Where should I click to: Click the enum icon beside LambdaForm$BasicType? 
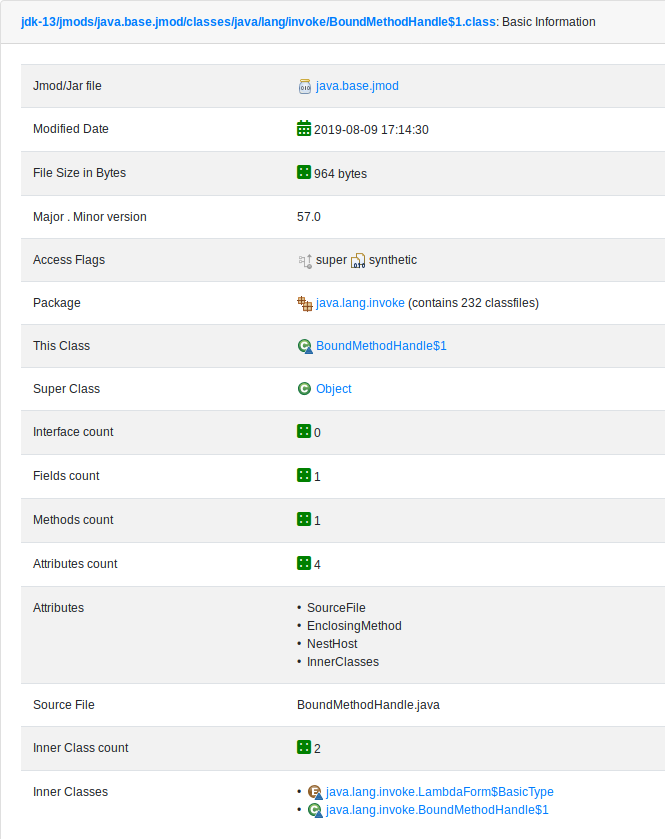click(315, 792)
